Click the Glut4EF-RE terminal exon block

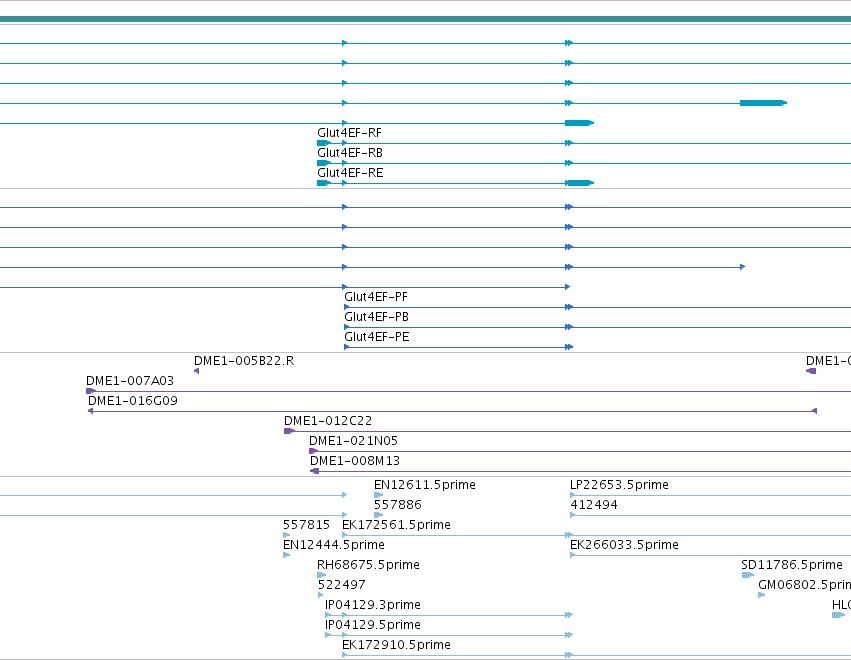click(x=580, y=183)
